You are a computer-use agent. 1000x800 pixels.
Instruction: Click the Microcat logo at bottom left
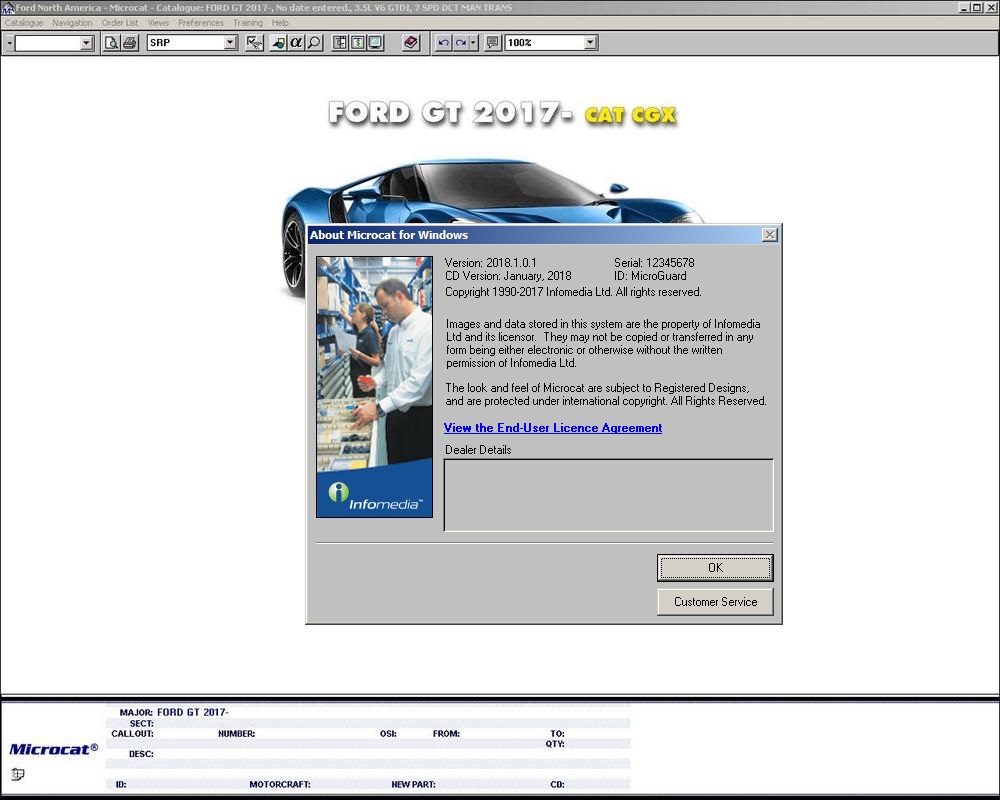click(x=54, y=749)
